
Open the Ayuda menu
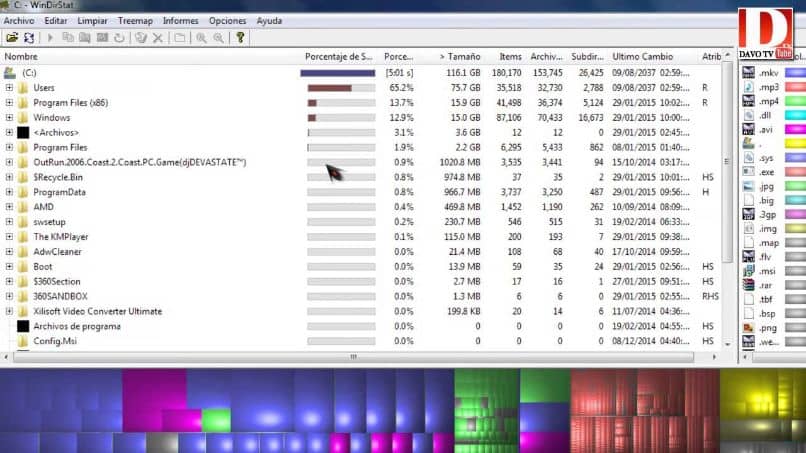(x=269, y=21)
